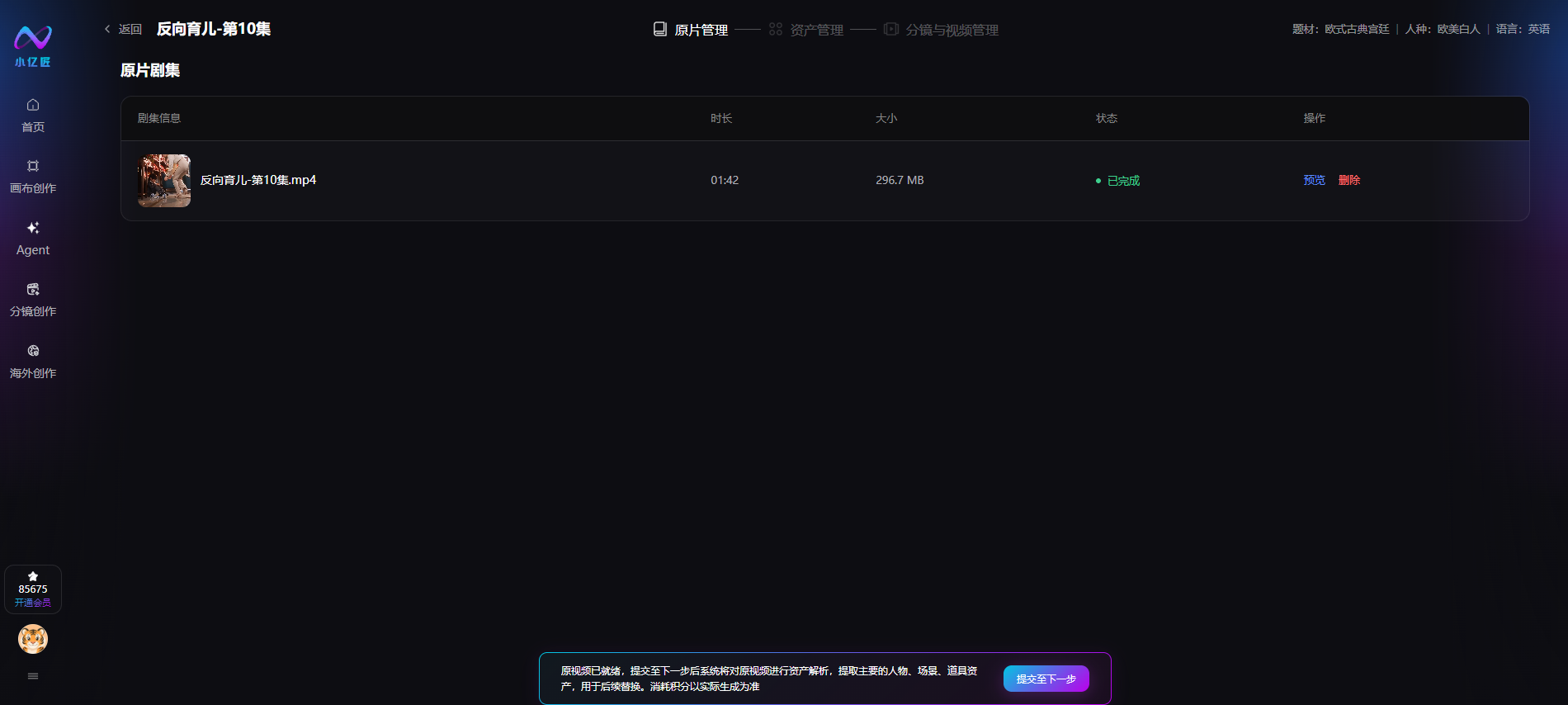Open 分镜创作 storyboard icon
This screenshot has width=1568, height=705.
pos(33,289)
